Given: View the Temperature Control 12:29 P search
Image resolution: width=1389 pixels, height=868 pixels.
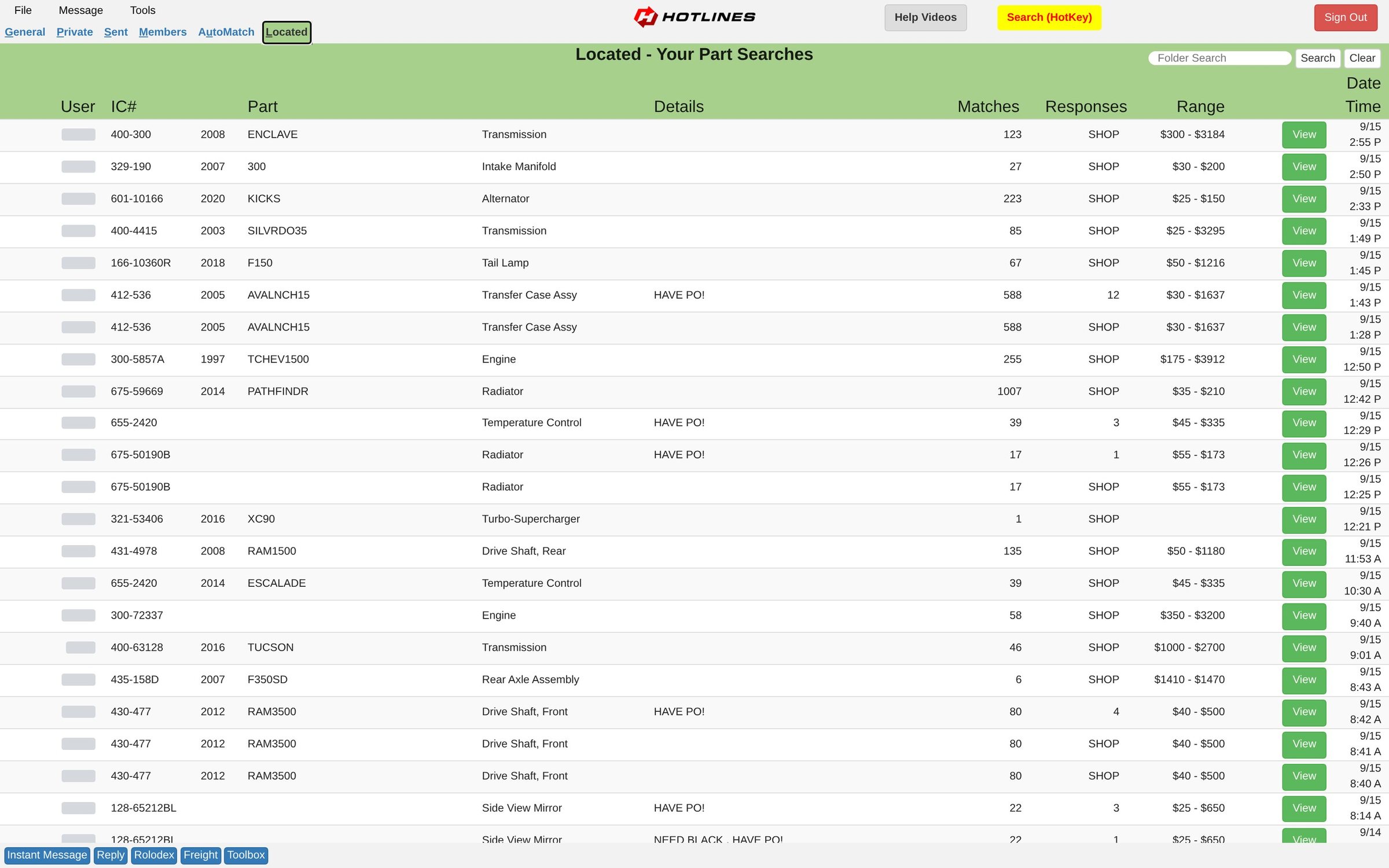Looking at the screenshot, I should click(x=1304, y=423).
